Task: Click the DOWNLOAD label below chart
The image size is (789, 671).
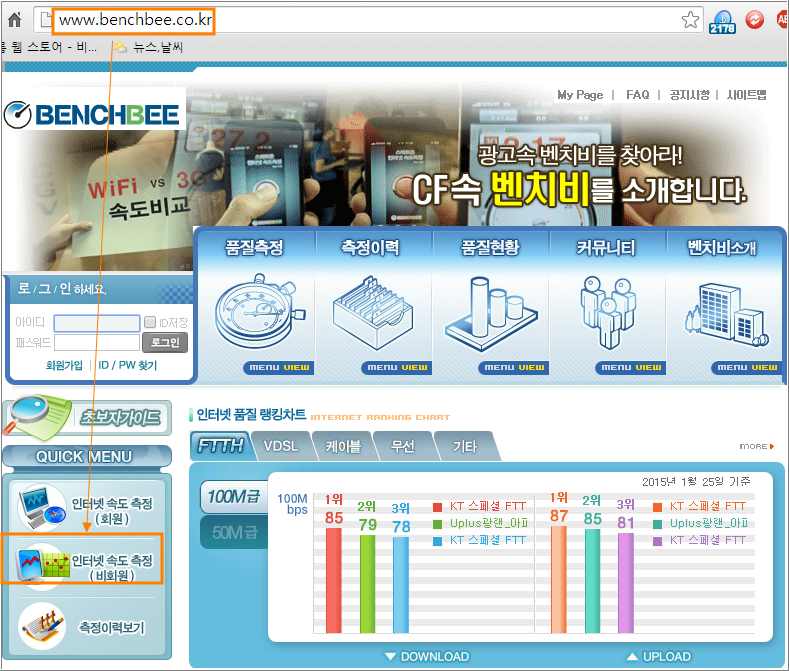Action: pos(427,656)
